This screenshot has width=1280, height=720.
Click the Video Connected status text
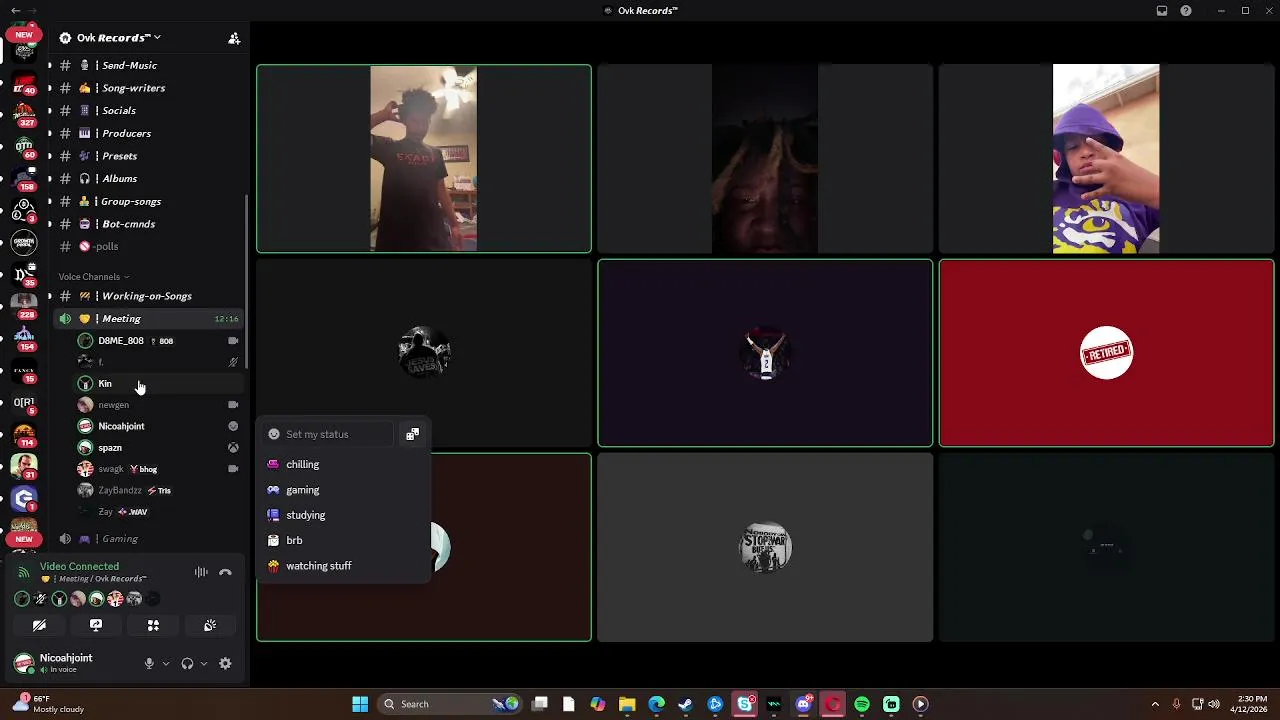coord(79,566)
